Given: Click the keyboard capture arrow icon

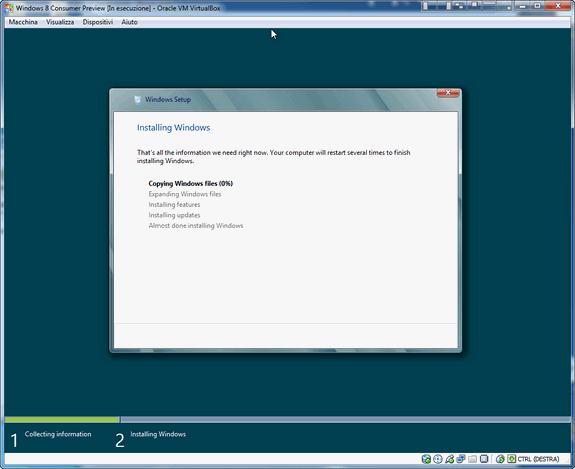Looking at the screenshot, I should pos(512,459).
